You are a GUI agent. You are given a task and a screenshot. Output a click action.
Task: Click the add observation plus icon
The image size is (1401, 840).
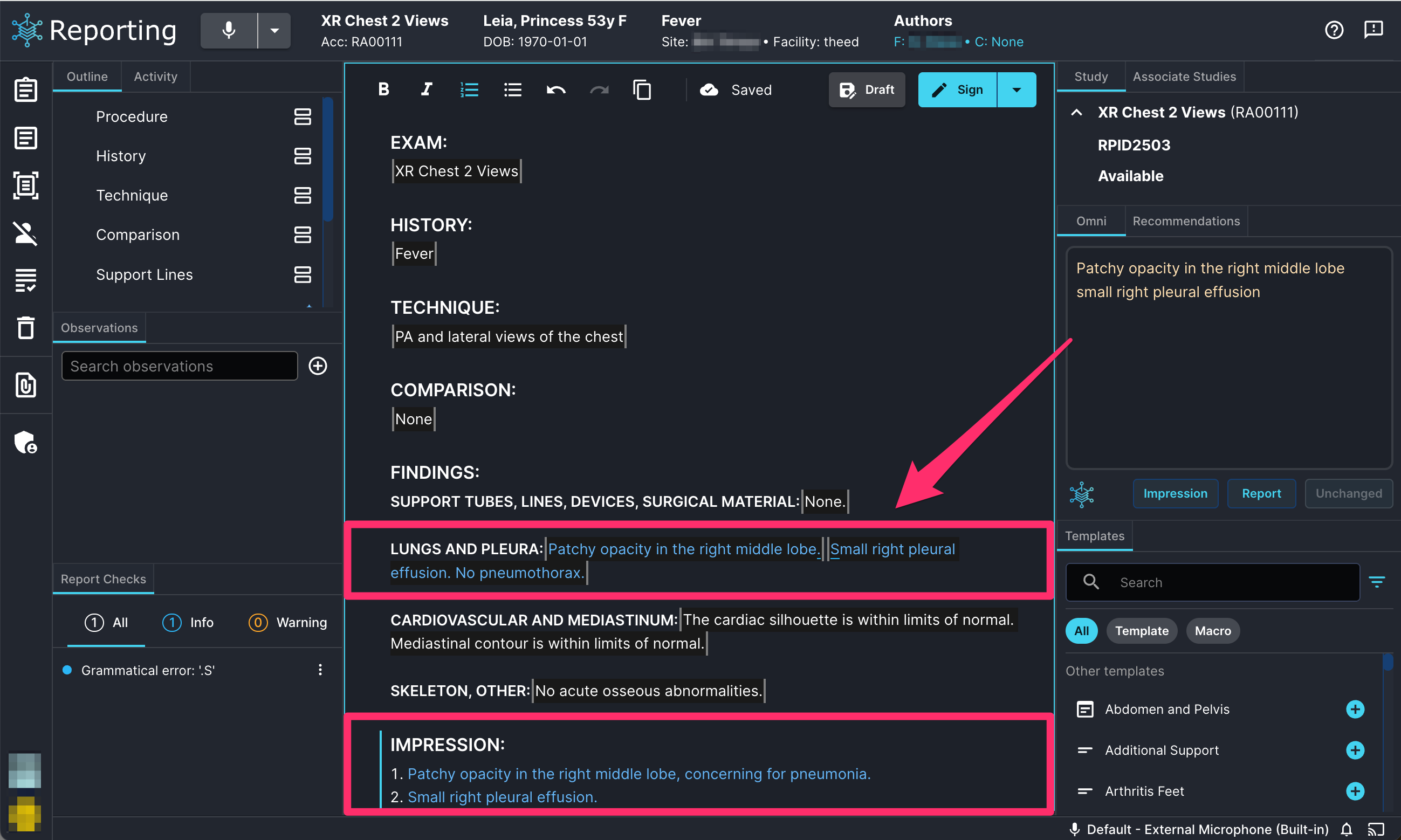point(318,366)
